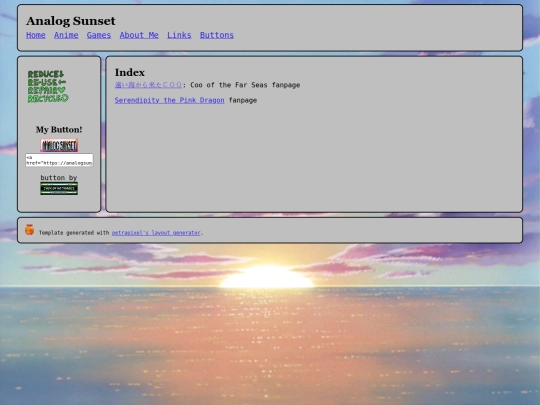Screen dimensions: 540x405
Task: Open the Home navigation link
Action: point(36,35)
